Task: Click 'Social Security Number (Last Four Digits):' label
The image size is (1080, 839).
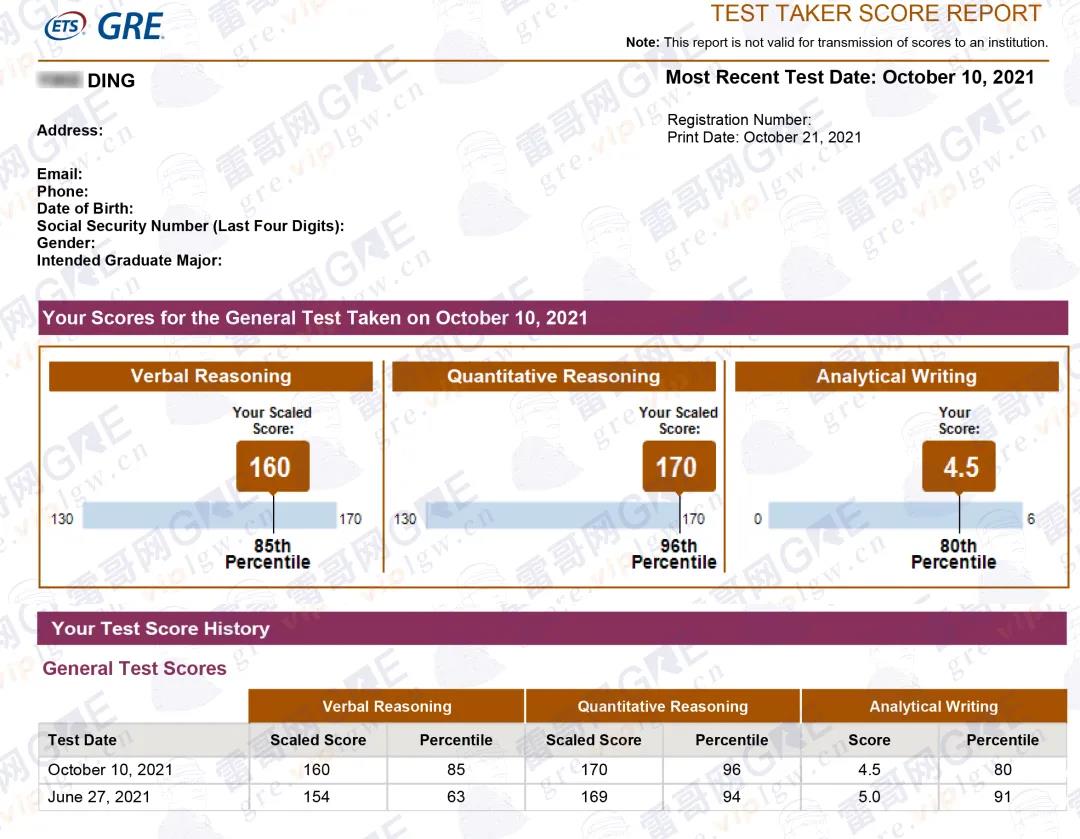Action: tap(190, 226)
